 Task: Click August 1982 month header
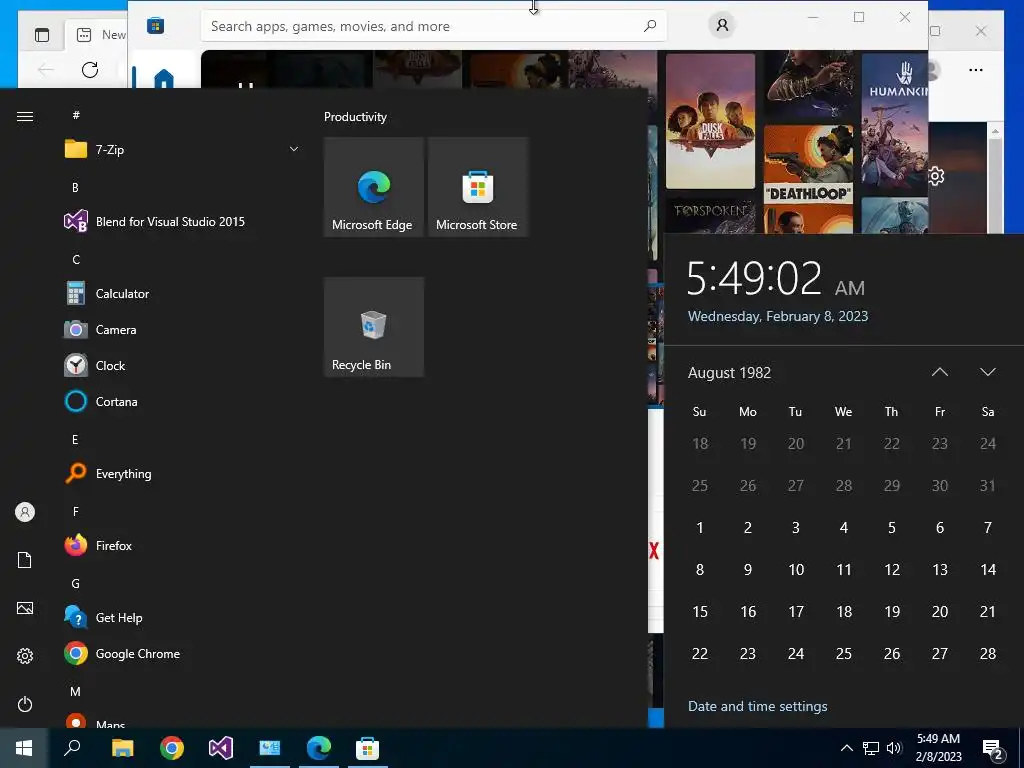click(x=729, y=373)
